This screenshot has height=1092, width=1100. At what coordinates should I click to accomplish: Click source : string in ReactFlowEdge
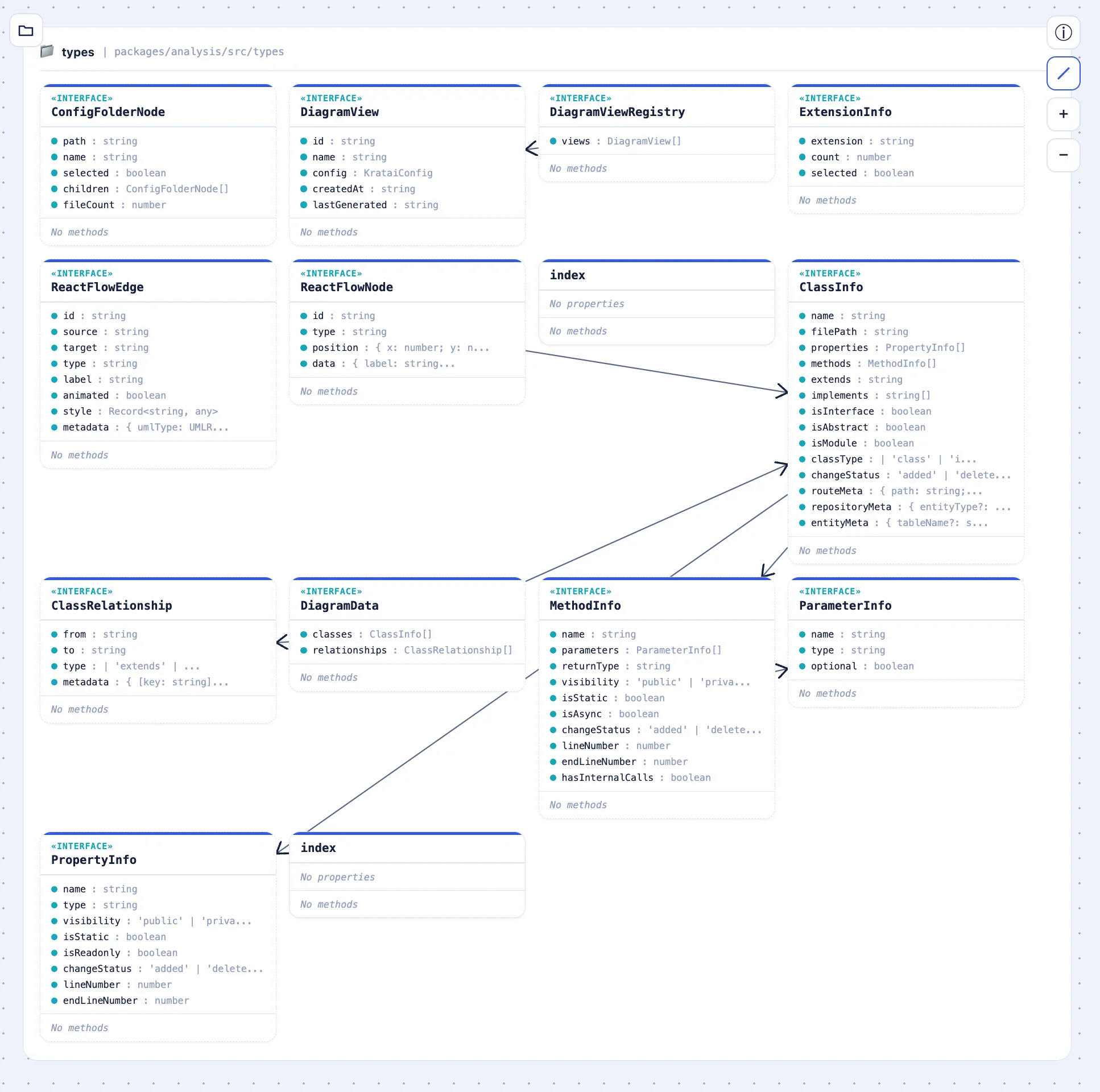100,332
